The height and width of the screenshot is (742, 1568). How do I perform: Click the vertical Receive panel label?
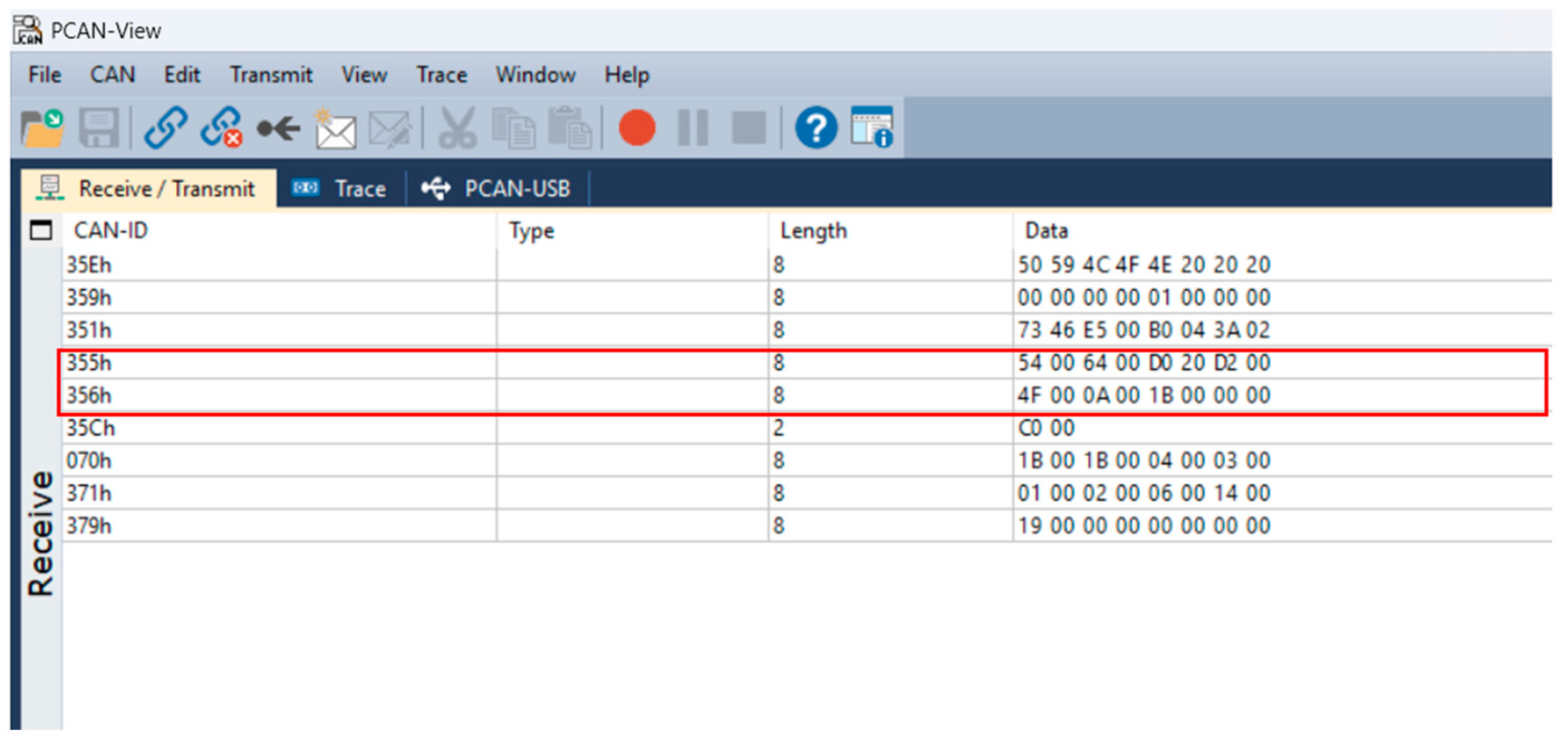pos(41,533)
